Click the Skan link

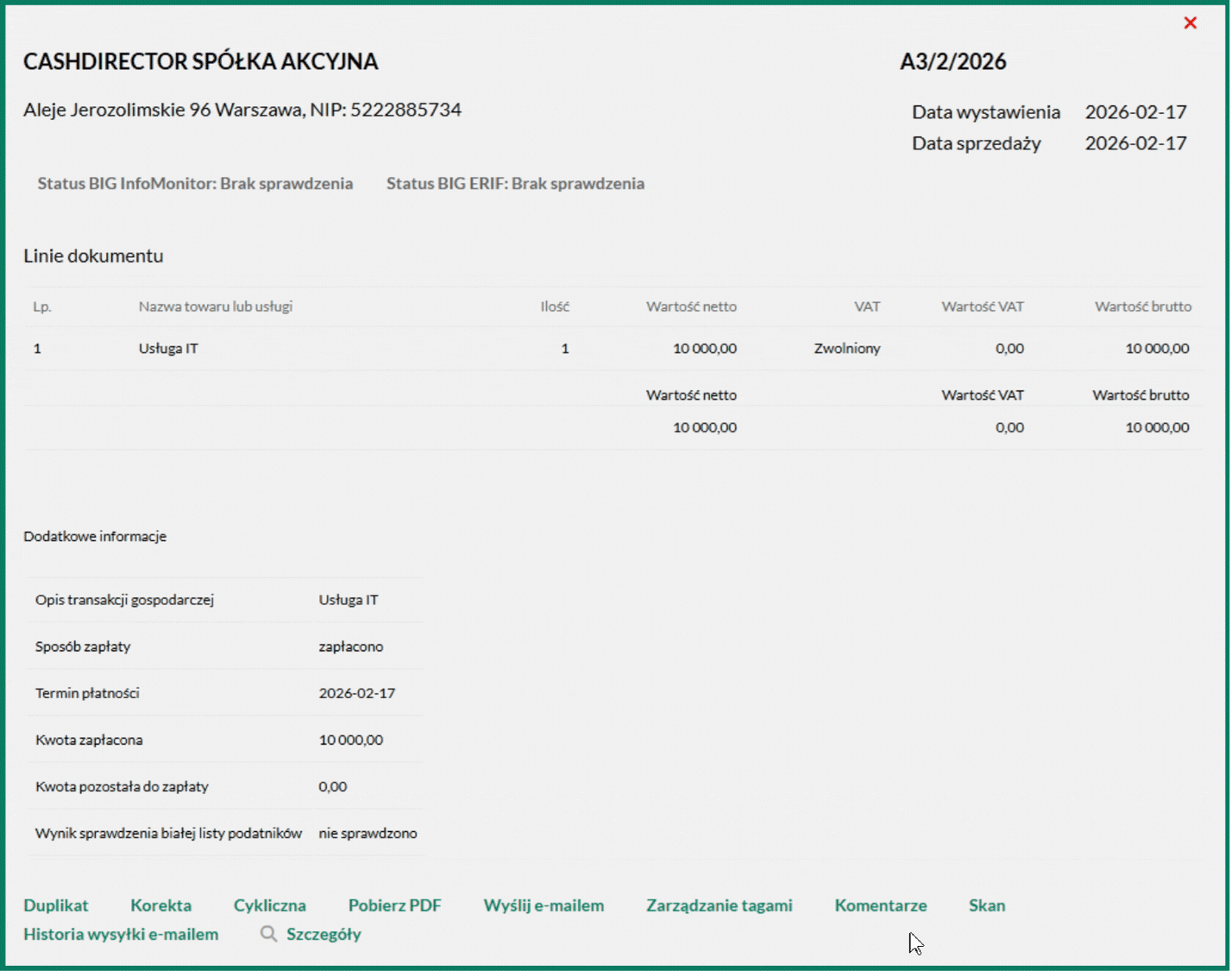(x=986, y=905)
